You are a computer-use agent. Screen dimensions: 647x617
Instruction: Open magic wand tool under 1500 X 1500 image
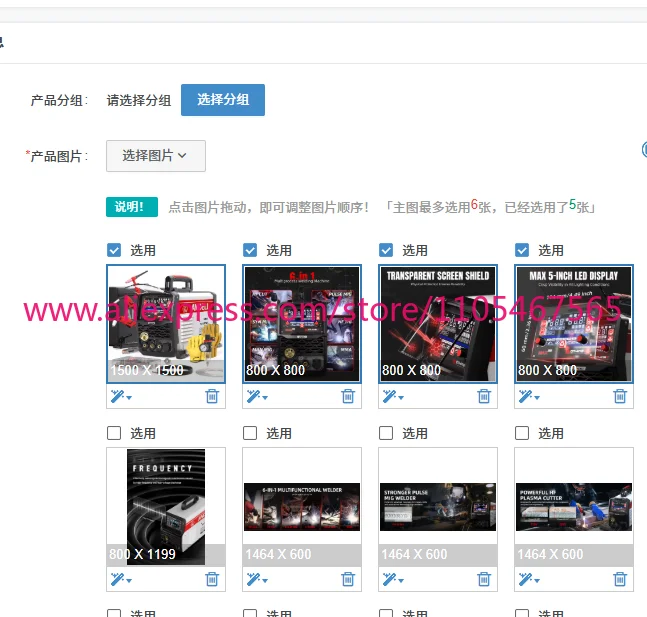pyautogui.click(x=121, y=396)
